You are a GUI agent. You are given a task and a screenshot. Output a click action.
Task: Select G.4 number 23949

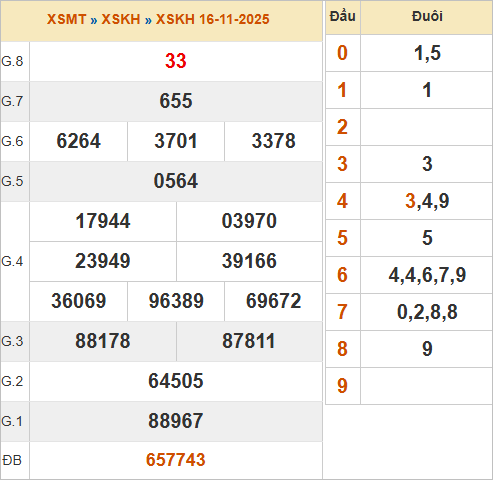tap(103, 261)
